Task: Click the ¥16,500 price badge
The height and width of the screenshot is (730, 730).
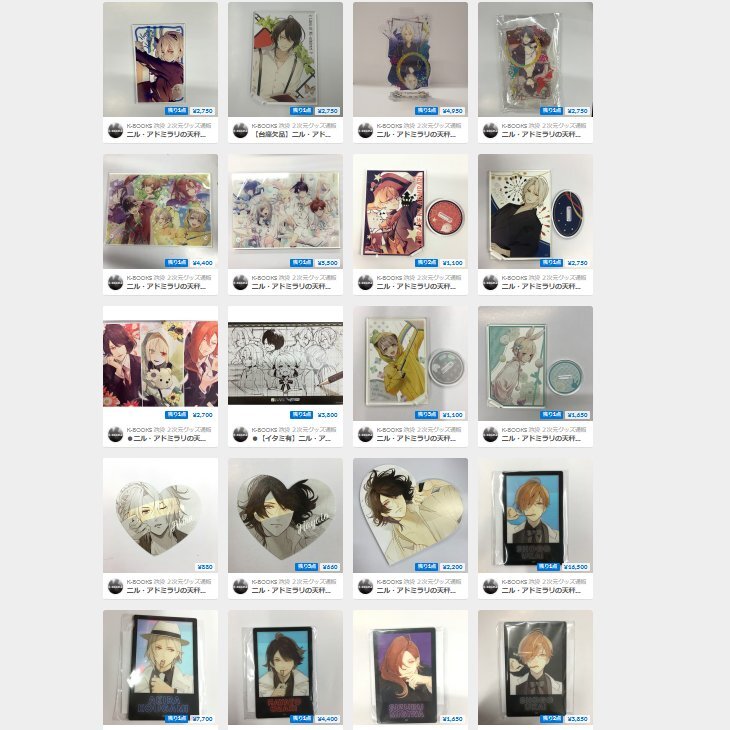Action: (x=575, y=567)
